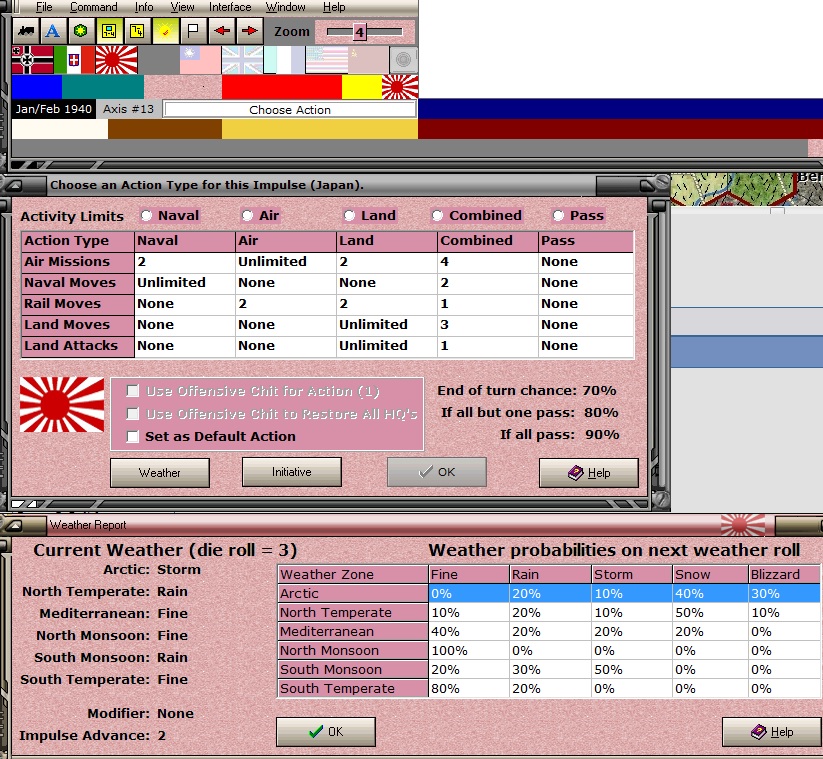Viewport: 823px width, 759px height.
Task: Click the North Temperate weather zone row
Action: coord(548,613)
